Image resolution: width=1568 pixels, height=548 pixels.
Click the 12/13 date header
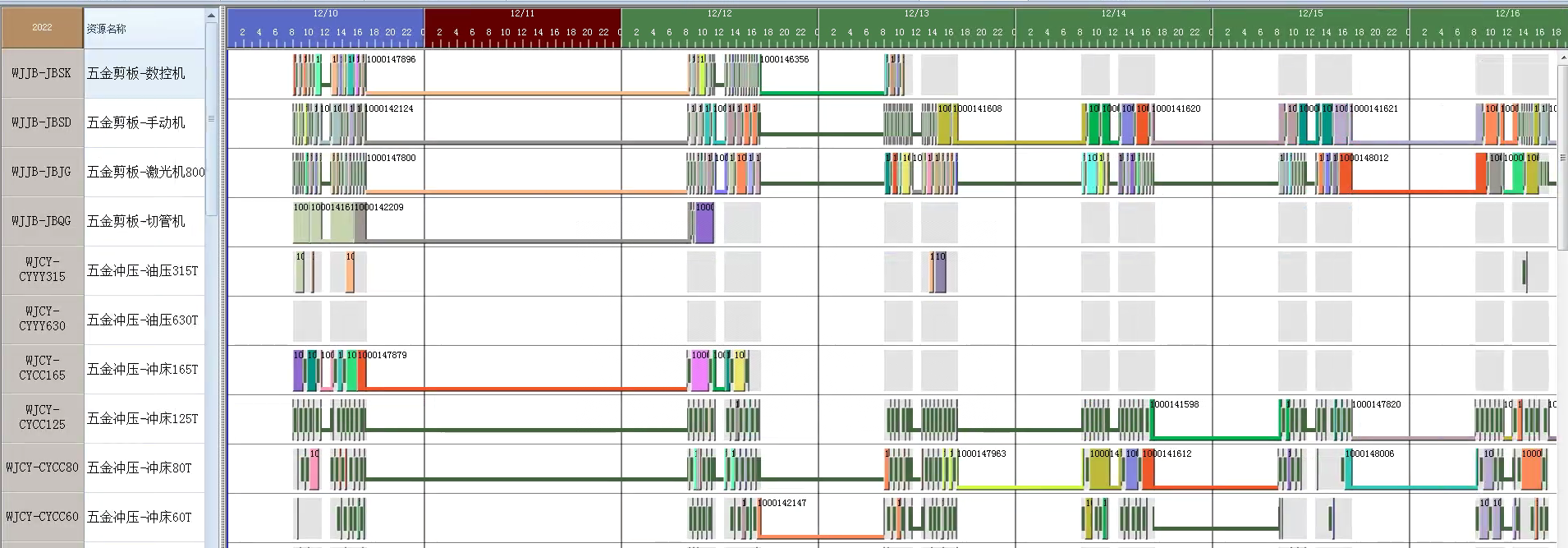click(x=917, y=14)
